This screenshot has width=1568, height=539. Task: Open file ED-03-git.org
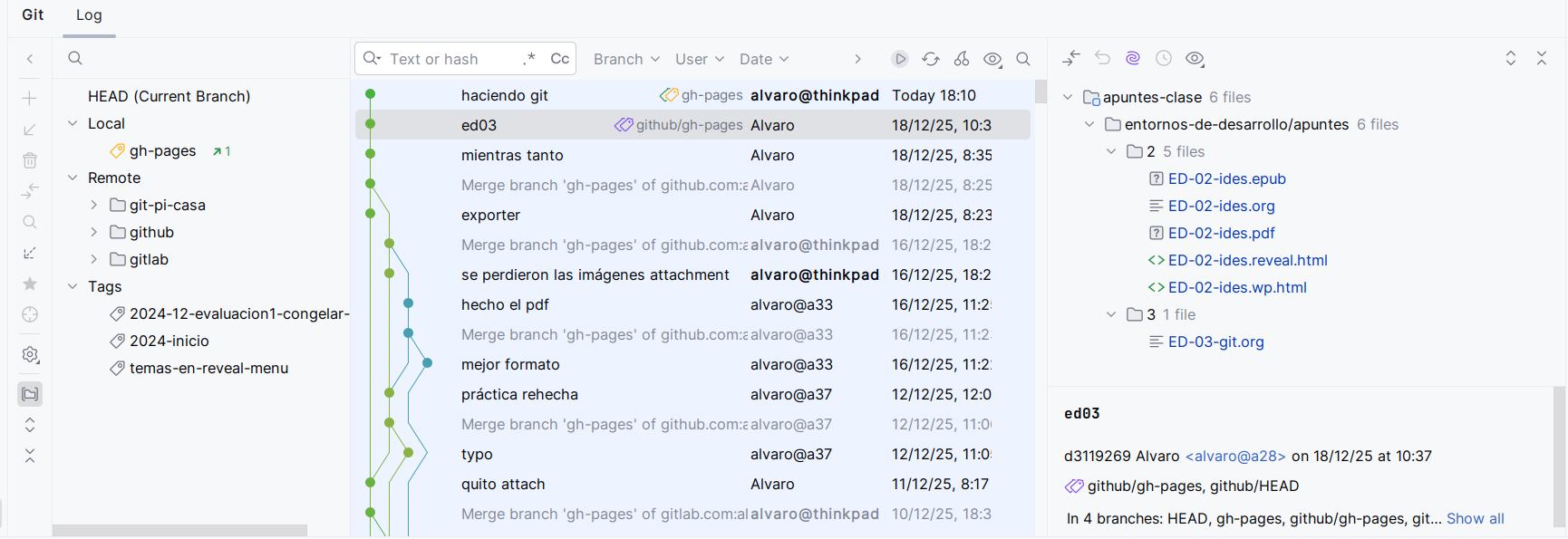click(x=1215, y=342)
